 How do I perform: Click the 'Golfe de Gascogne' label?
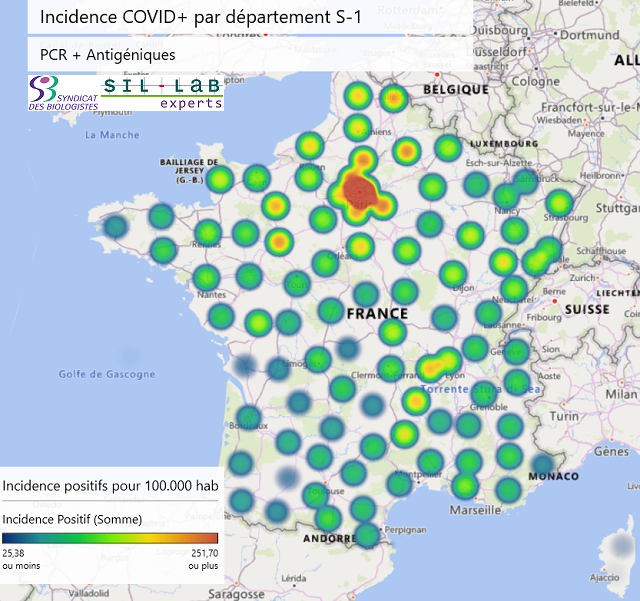(x=107, y=374)
